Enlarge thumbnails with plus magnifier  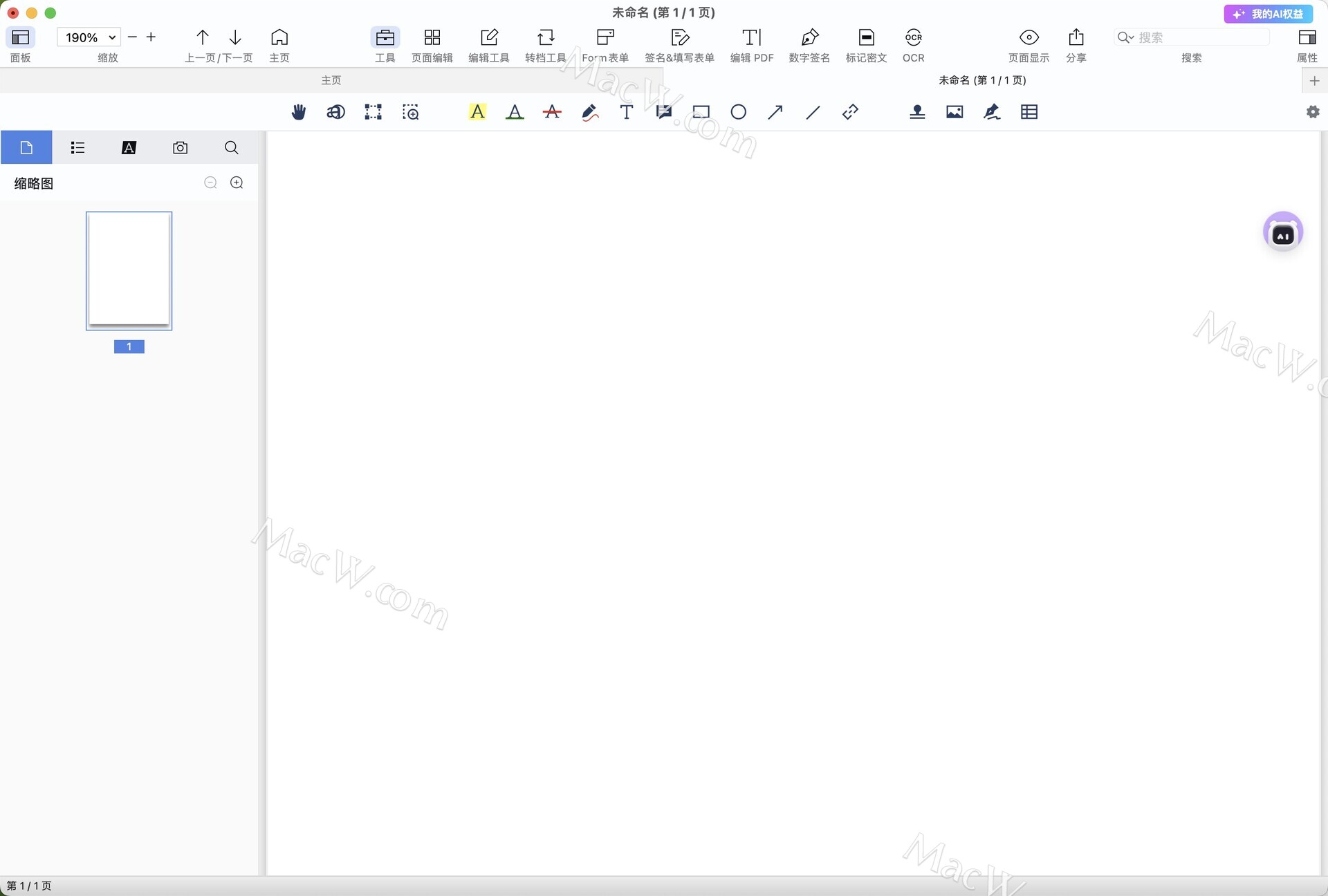237,183
